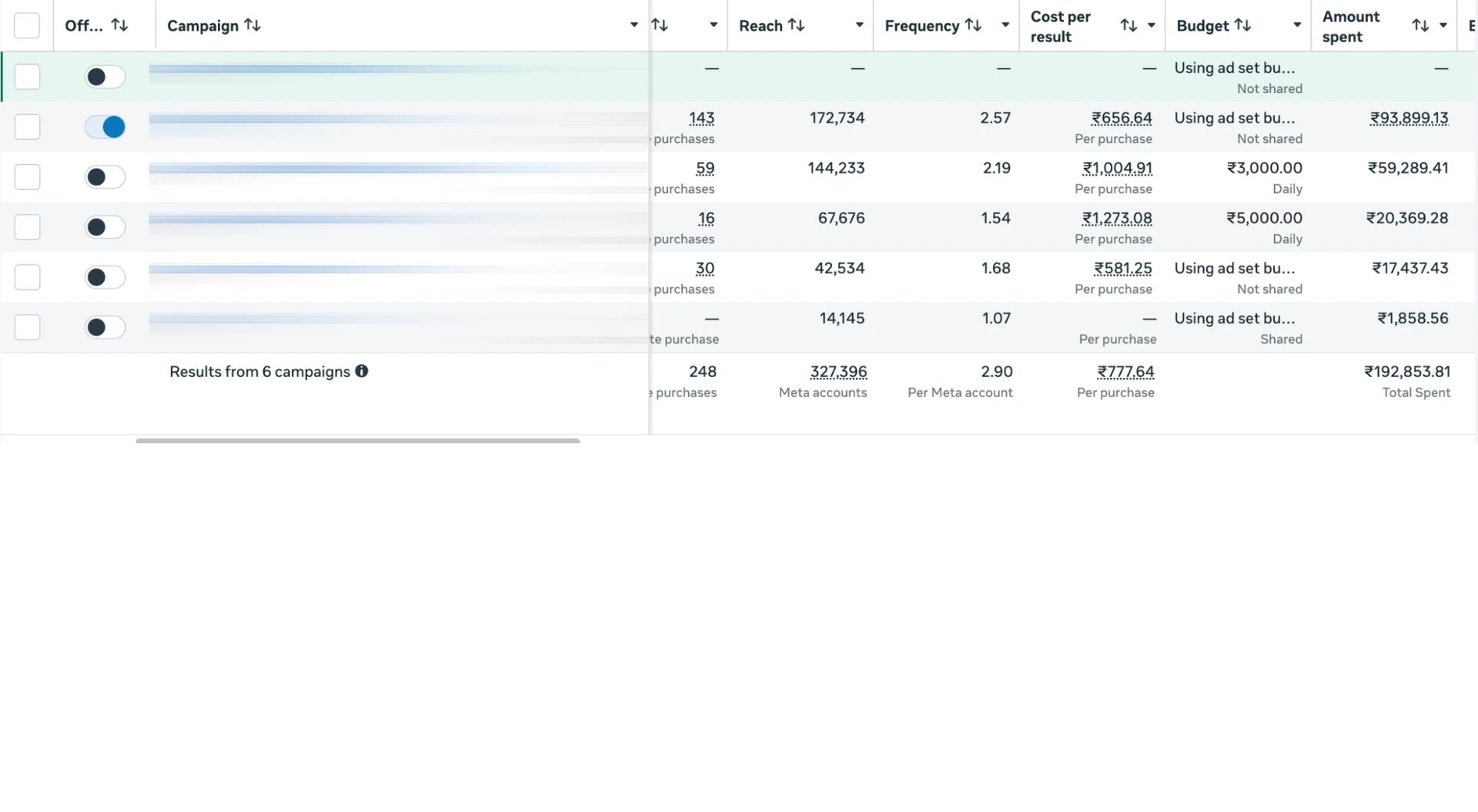Enable the campaign with reach 42,534
1478x812 pixels.
tap(105, 276)
